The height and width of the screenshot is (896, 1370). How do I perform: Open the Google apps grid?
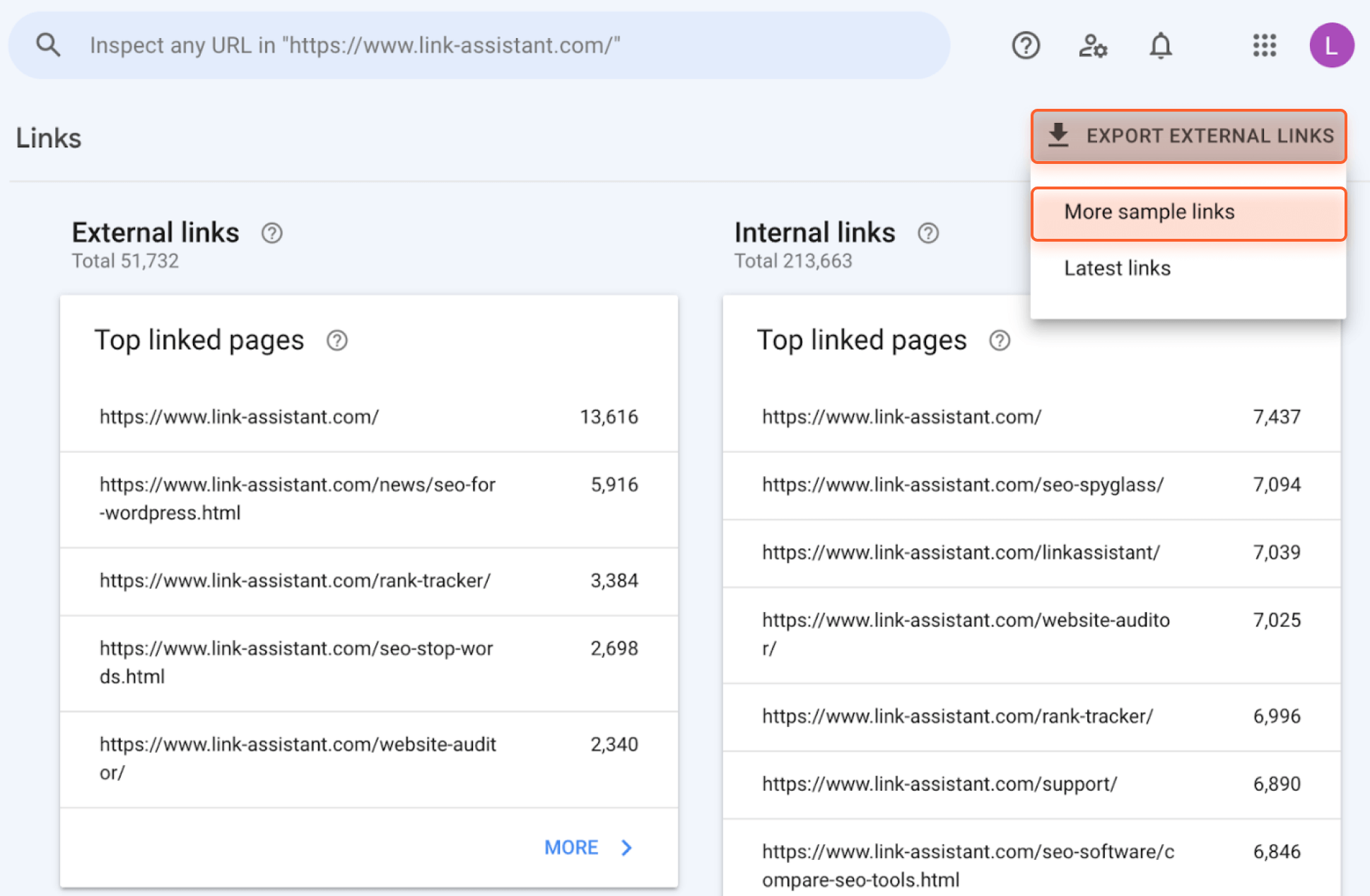pos(1265,45)
